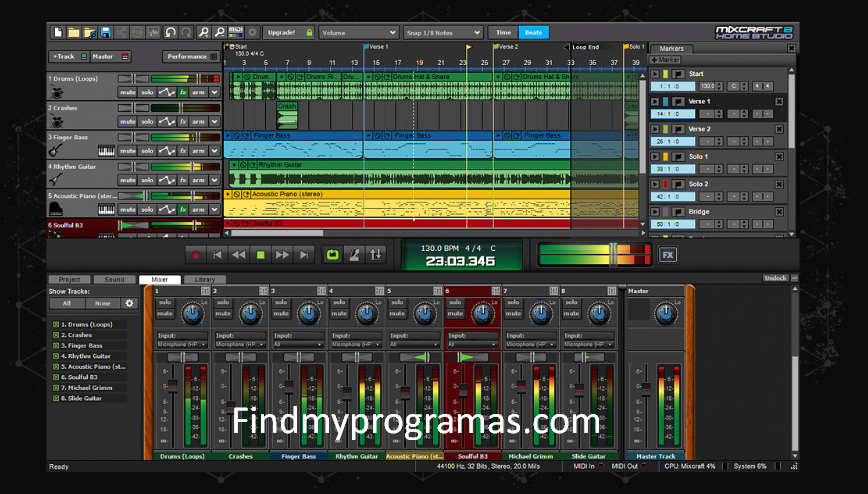The width and height of the screenshot is (868, 494).
Task: Open mixer channel 1 Input dropdown
Action: [182, 344]
